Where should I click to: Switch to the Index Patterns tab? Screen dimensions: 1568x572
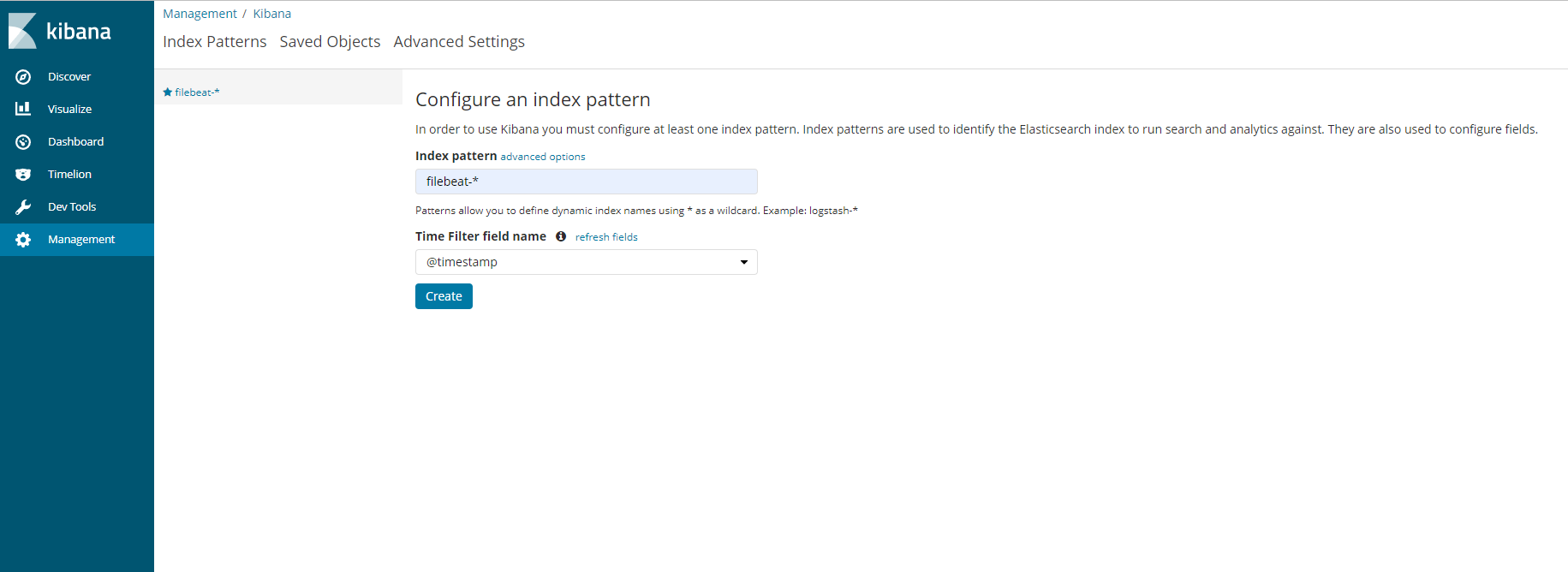[x=214, y=42]
